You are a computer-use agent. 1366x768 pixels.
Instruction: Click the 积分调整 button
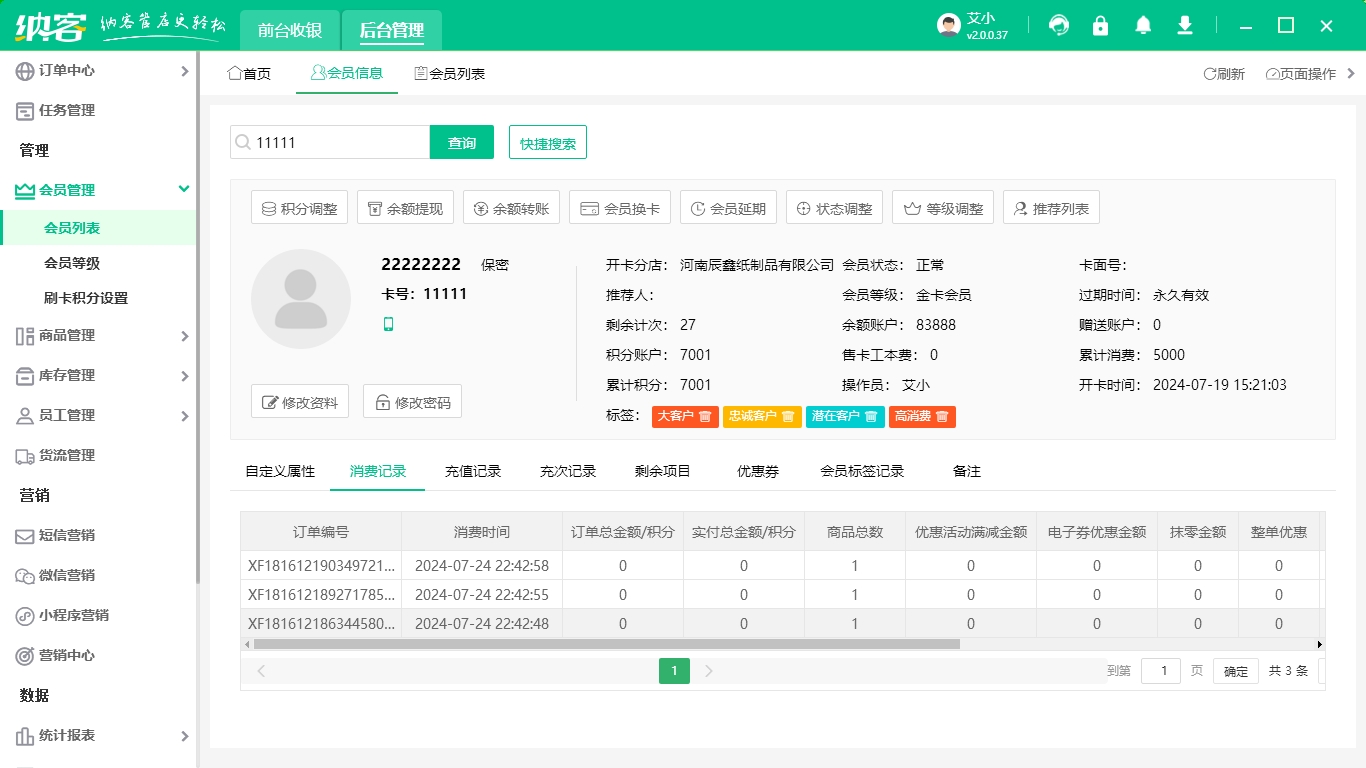click(x=299, y=209)
